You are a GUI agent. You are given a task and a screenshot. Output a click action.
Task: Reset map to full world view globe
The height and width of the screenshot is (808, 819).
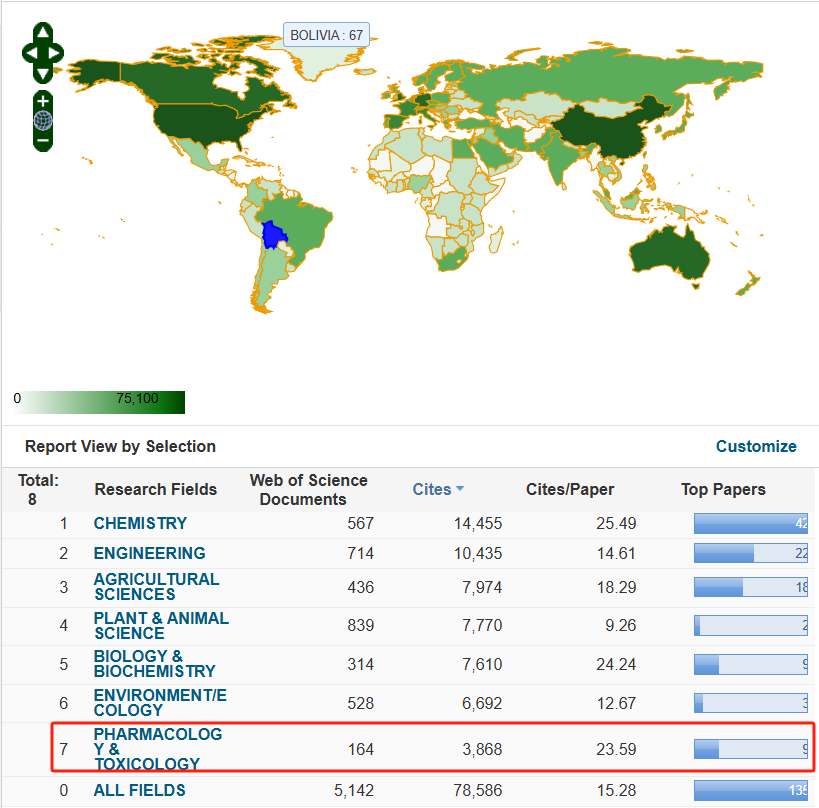(x=43, y=121)
